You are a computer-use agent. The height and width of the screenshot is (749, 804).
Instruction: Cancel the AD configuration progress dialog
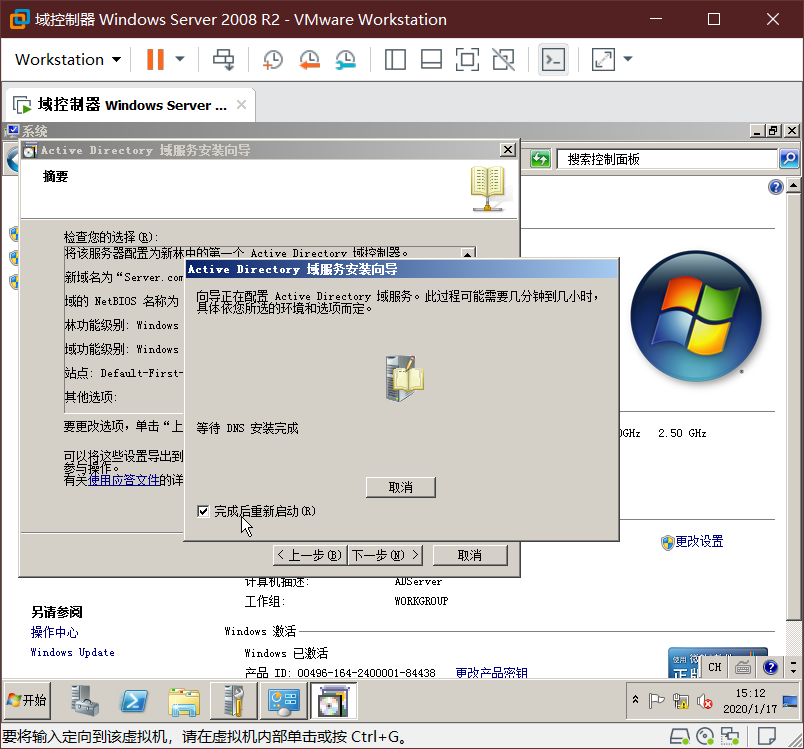[400, 487]
